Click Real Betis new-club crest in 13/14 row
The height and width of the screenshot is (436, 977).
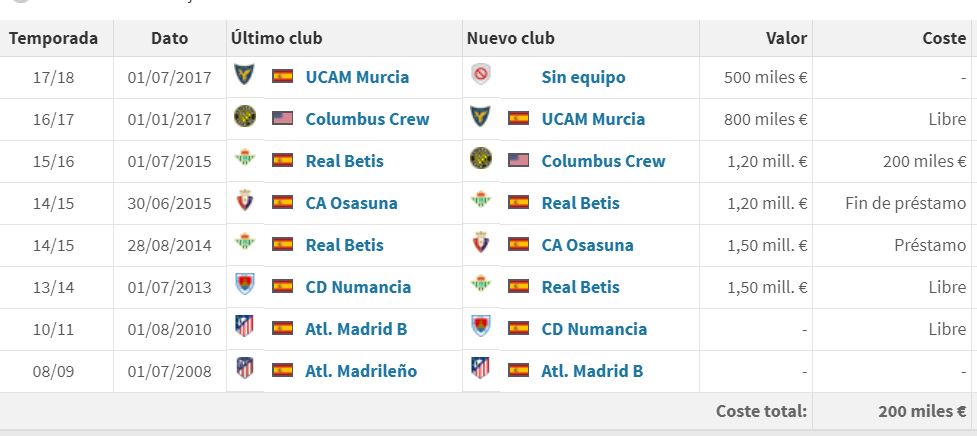tap(480, 286)
